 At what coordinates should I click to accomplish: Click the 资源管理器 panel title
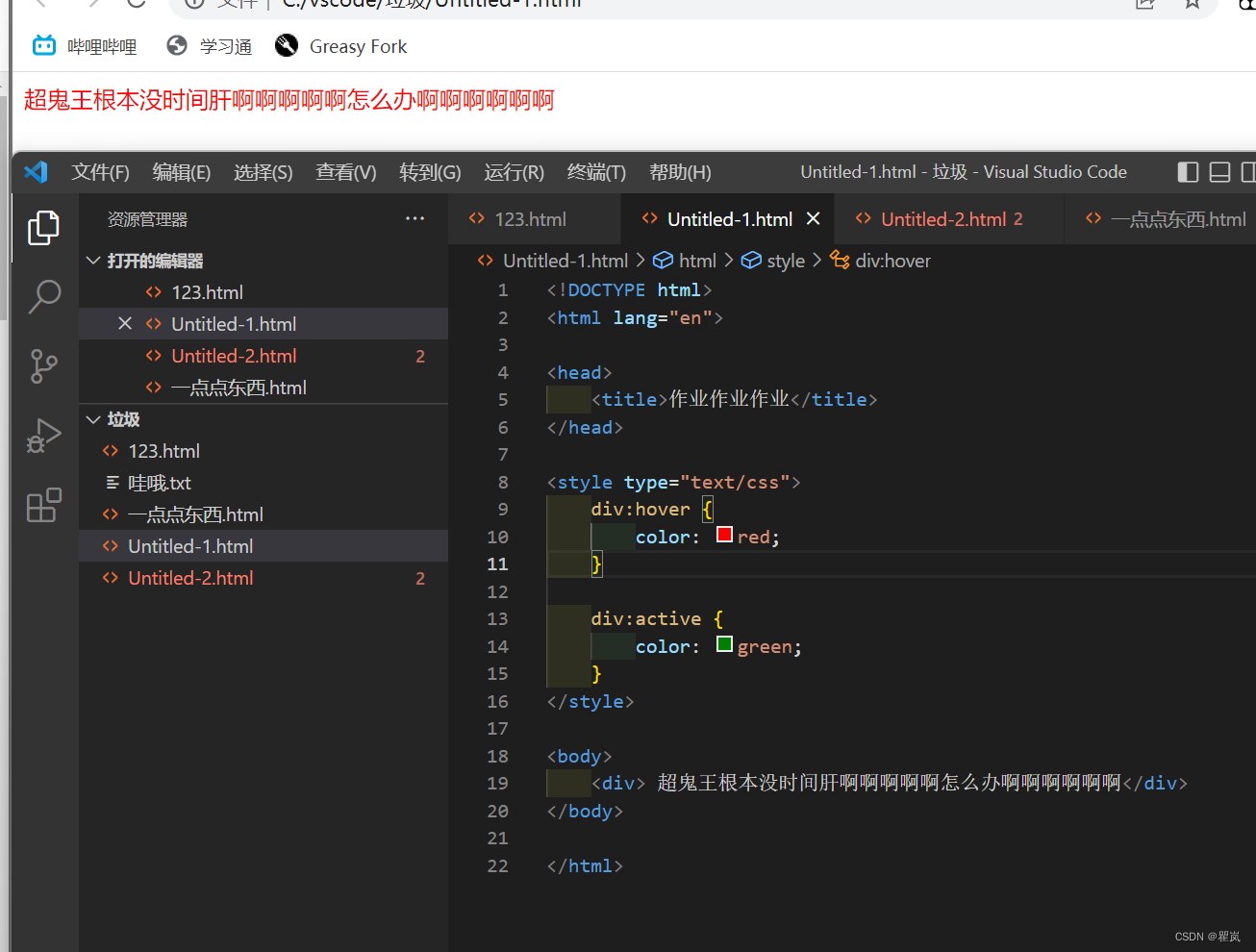click(147, 219)
